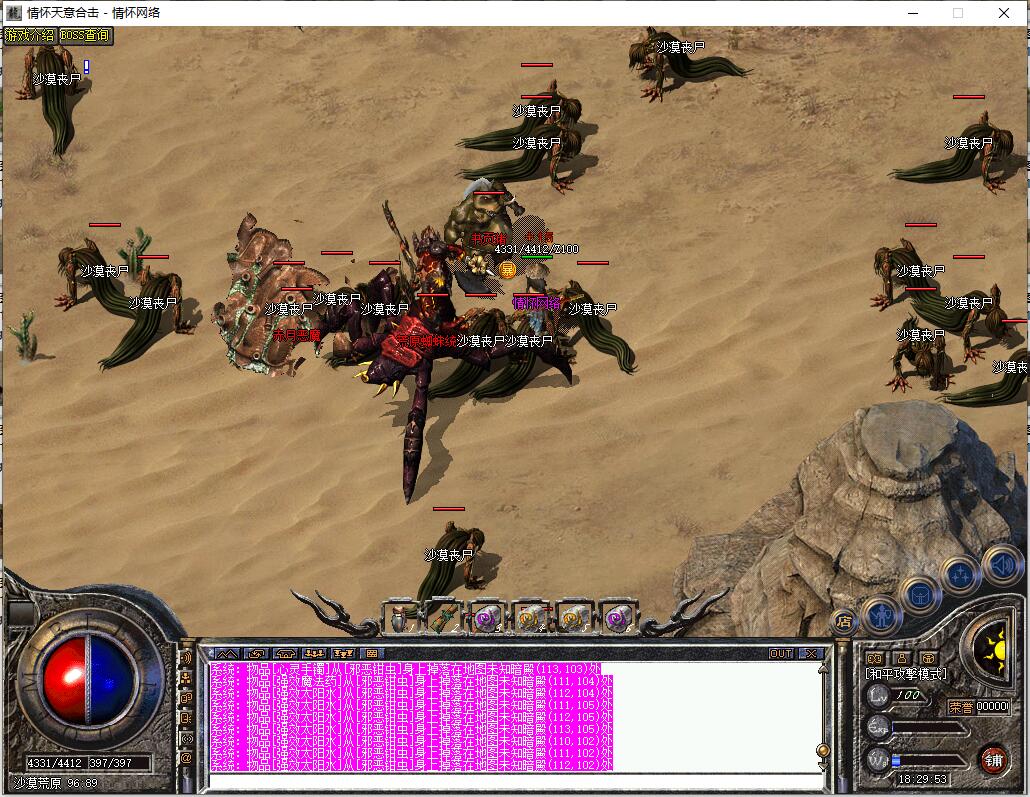Viewport: 1030px width, 797px height.
Task: Click the fifth chat toolbar button
Action: tap(344, 654)
